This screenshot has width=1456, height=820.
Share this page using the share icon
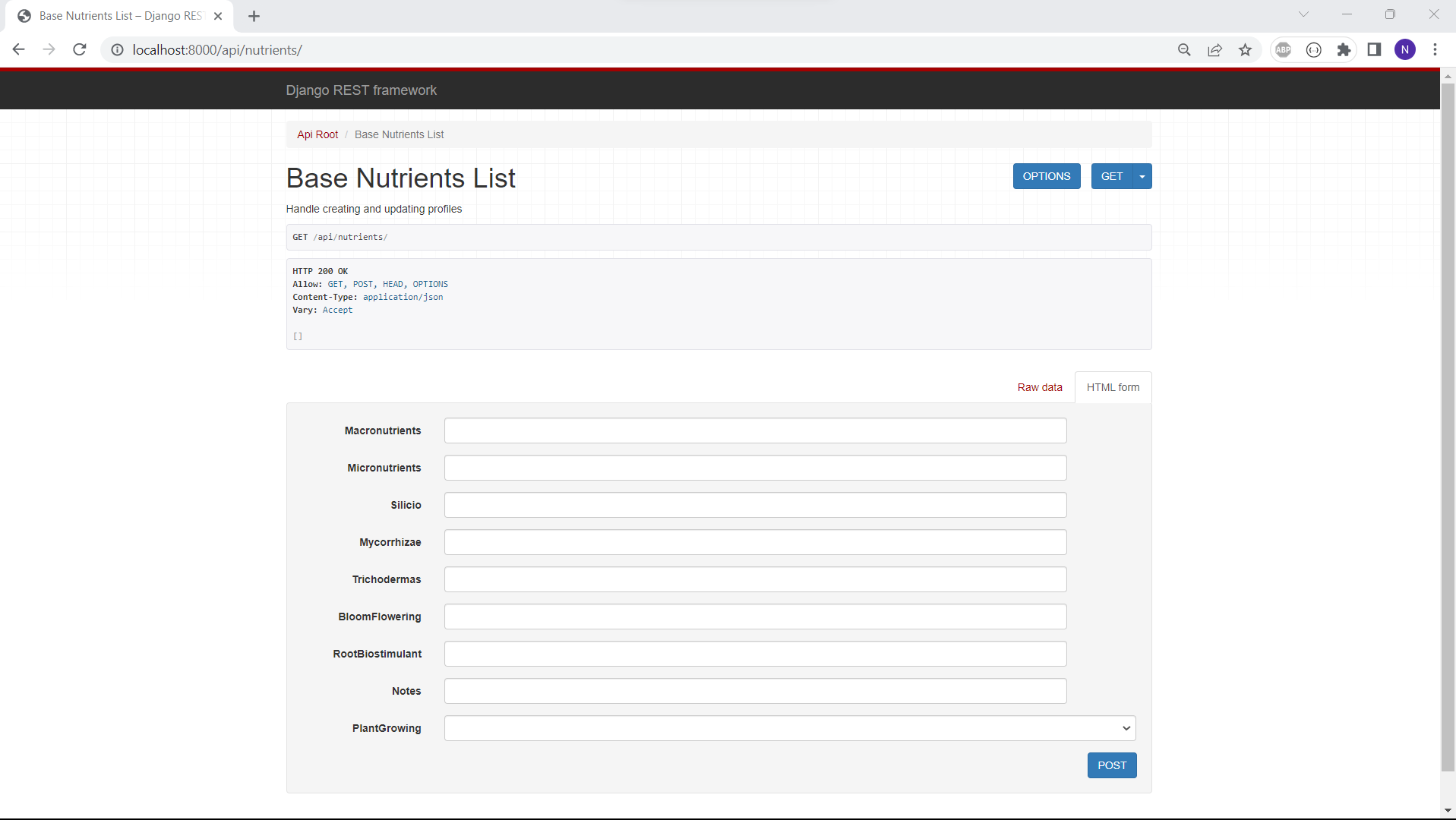tap(1214, 50)
